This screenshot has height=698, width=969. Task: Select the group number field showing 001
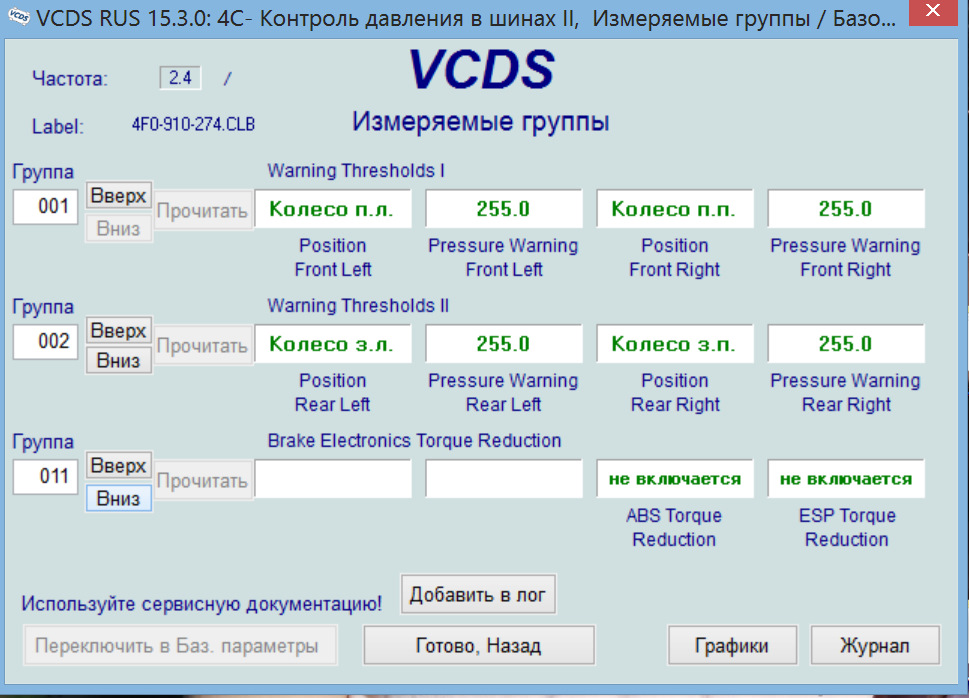[44, 207]
